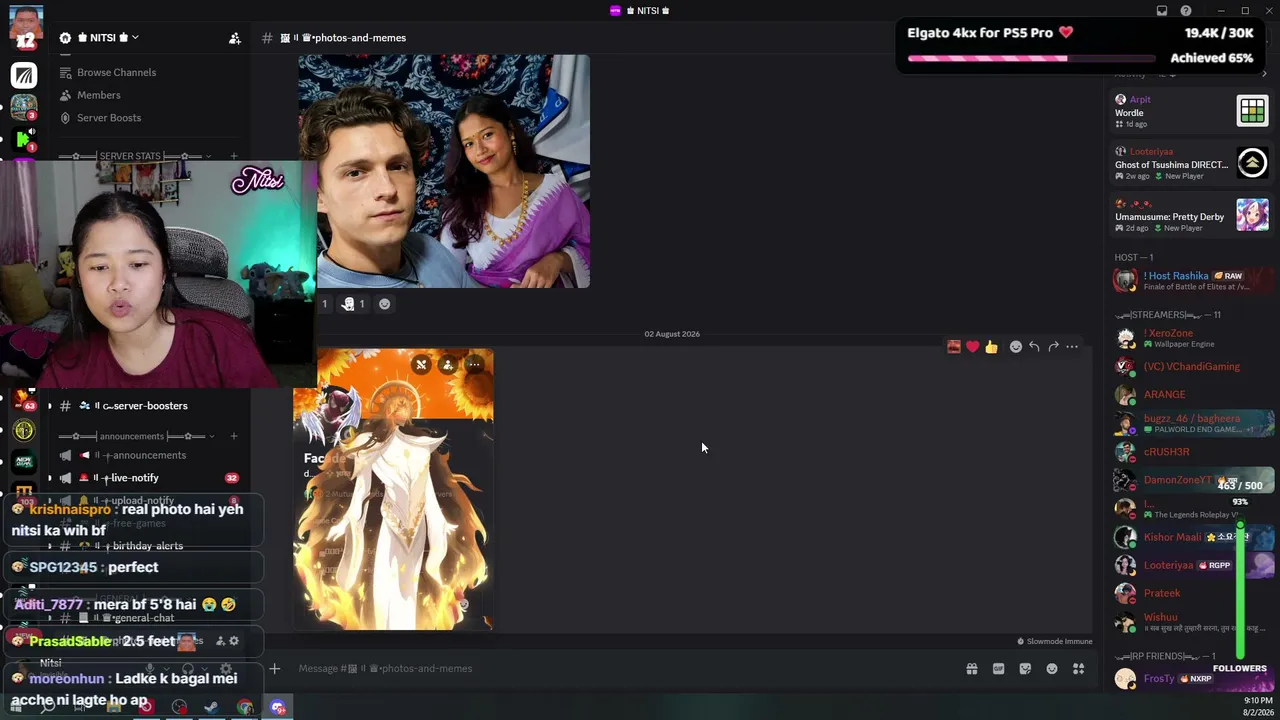Open more options on the profile card
The width and height of the screenshot is (1280, 720).
pos(474,365)
